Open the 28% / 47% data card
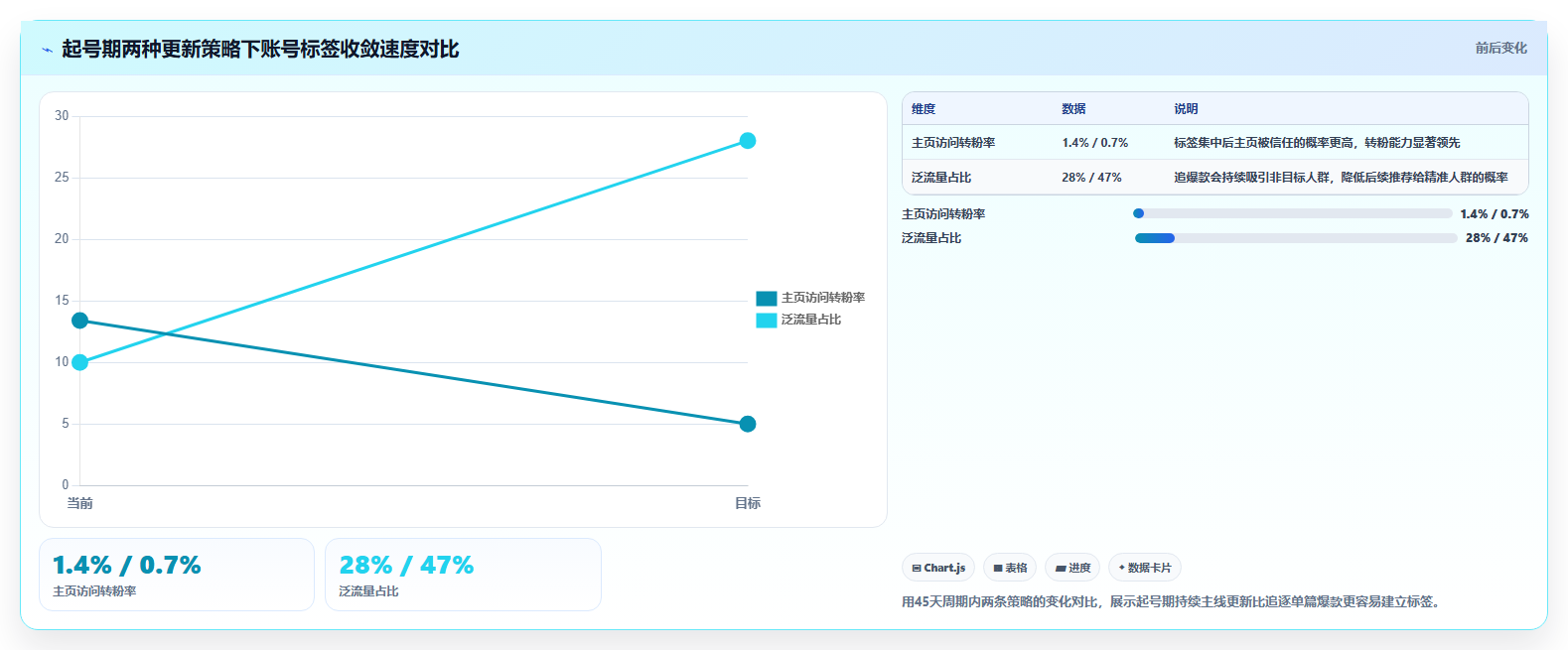This screenshot has height=650, width=1568. [x=463, y=575]
